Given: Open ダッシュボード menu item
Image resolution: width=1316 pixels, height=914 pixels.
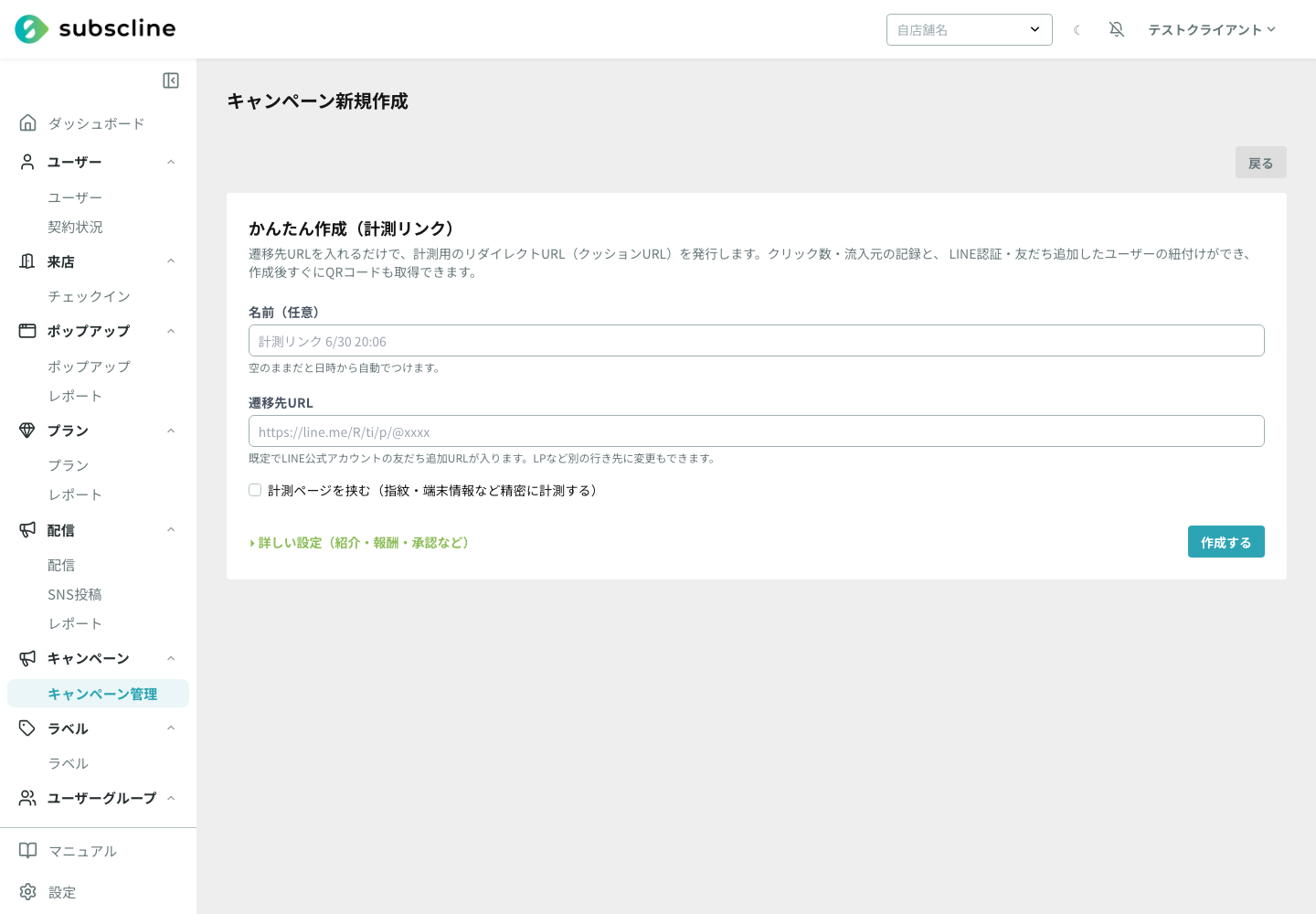Looking at the screenshot, I should point(96,123).
